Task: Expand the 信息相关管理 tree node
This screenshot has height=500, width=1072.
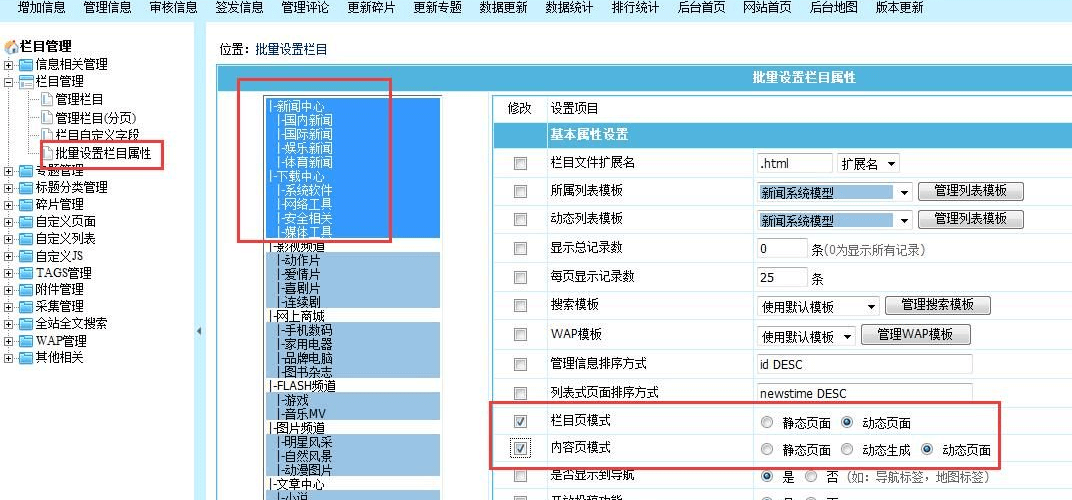Action: [8, 65]
